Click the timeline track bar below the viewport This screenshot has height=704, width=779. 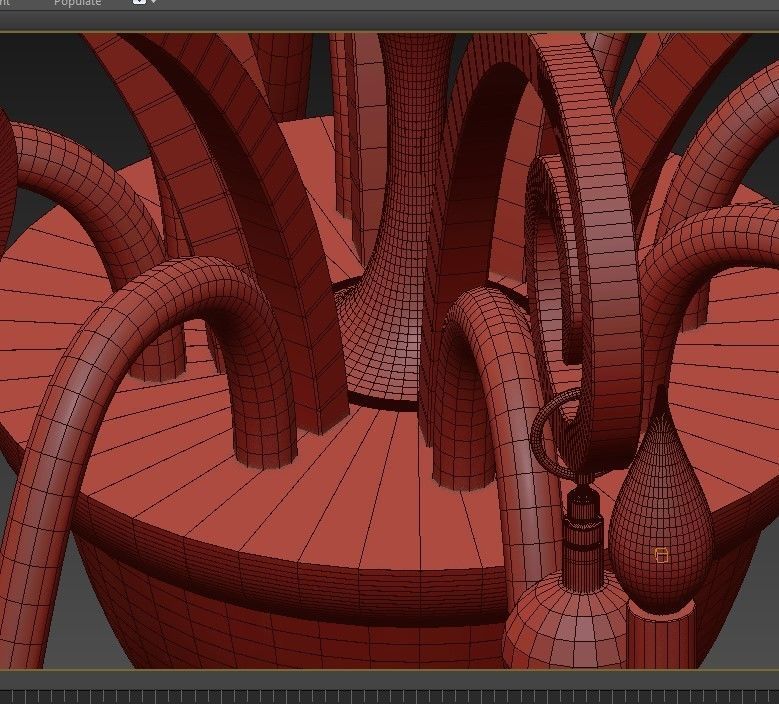pyautogui.click(x=390, y=696)
